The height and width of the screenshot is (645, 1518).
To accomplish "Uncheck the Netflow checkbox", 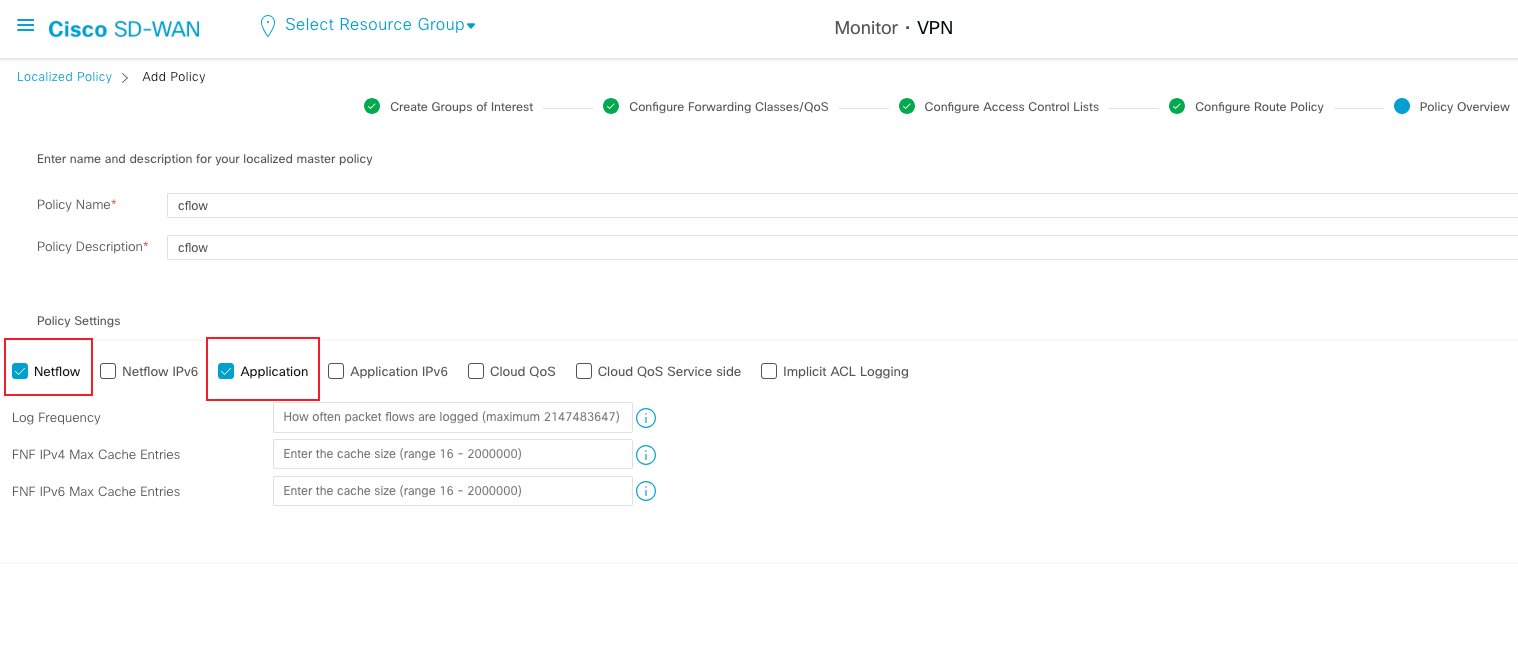I will click(20, 372).
